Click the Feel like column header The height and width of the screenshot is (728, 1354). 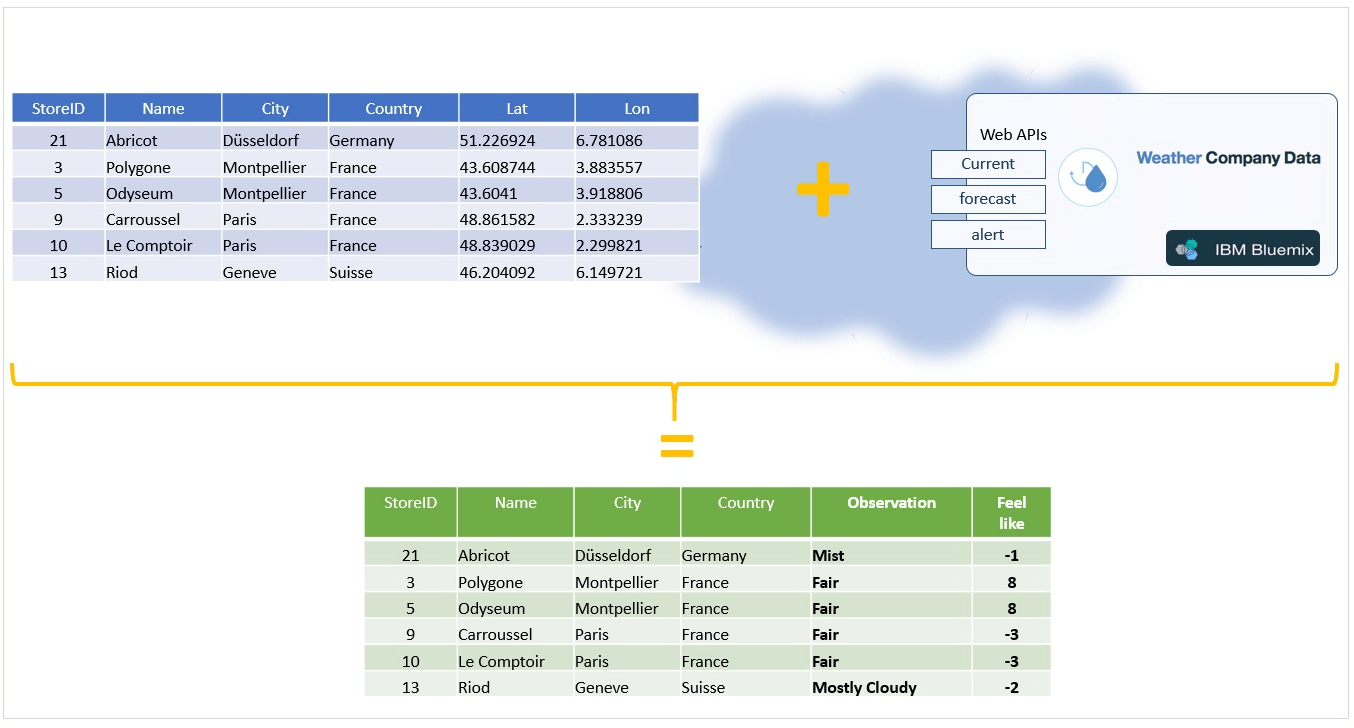[1011, 511]
